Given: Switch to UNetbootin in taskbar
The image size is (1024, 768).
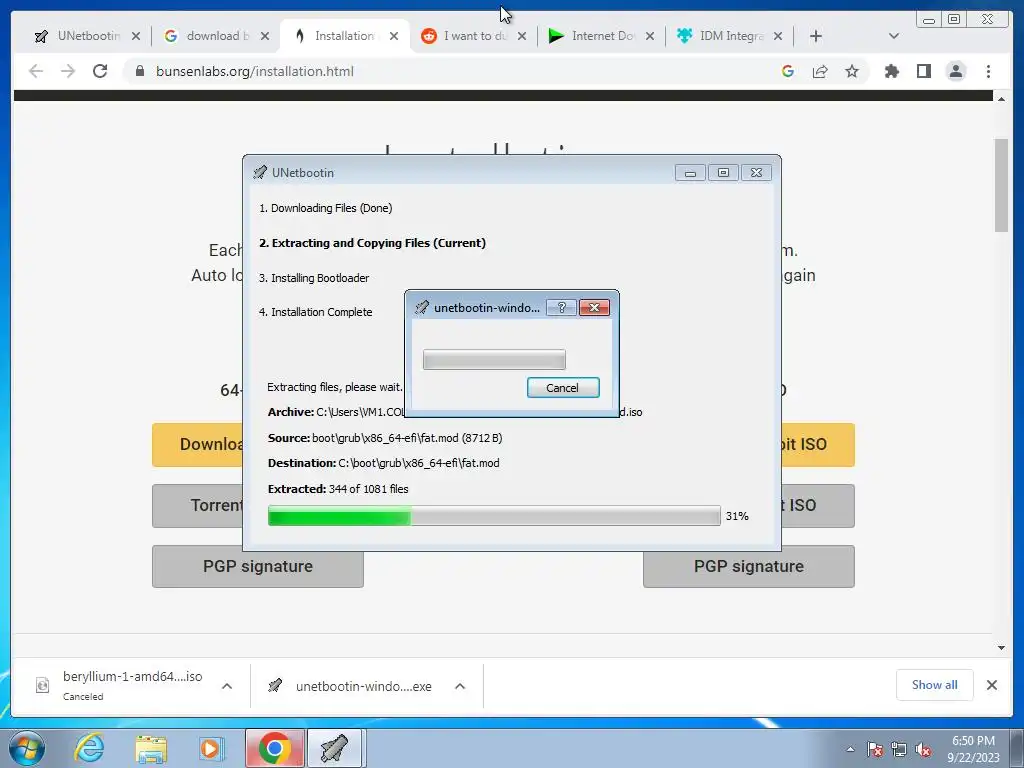Looking at the screenshot, I should 334,748.
